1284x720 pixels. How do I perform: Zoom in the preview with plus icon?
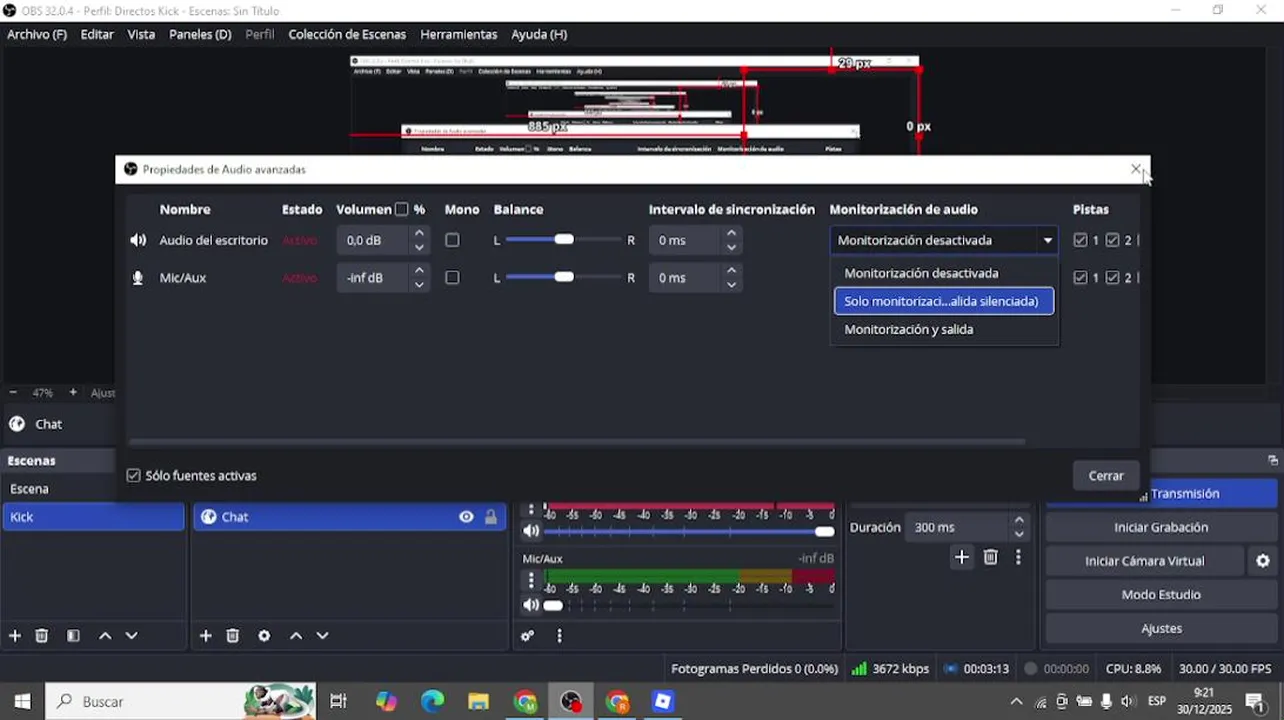(x=73, y=393)
